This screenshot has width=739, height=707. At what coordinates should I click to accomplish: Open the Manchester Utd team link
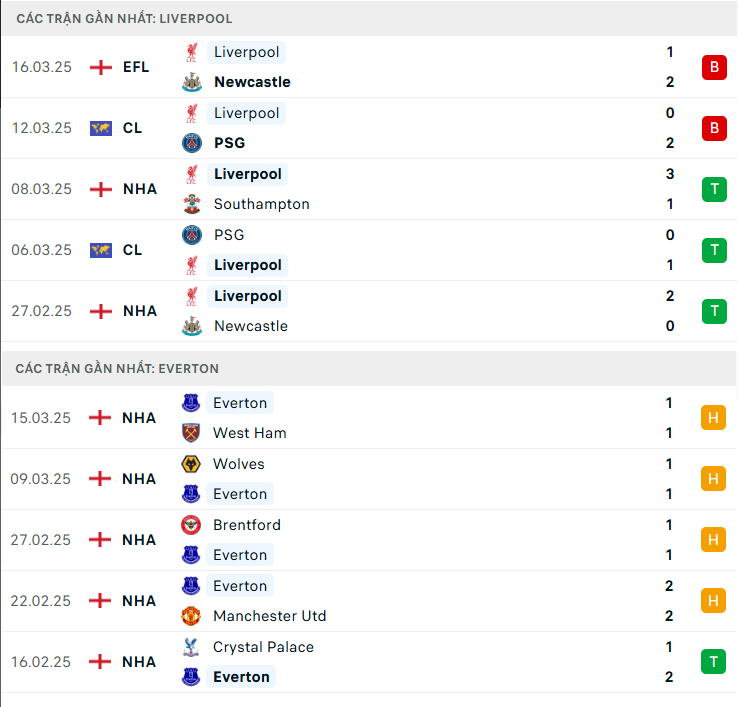pos(269,616)
